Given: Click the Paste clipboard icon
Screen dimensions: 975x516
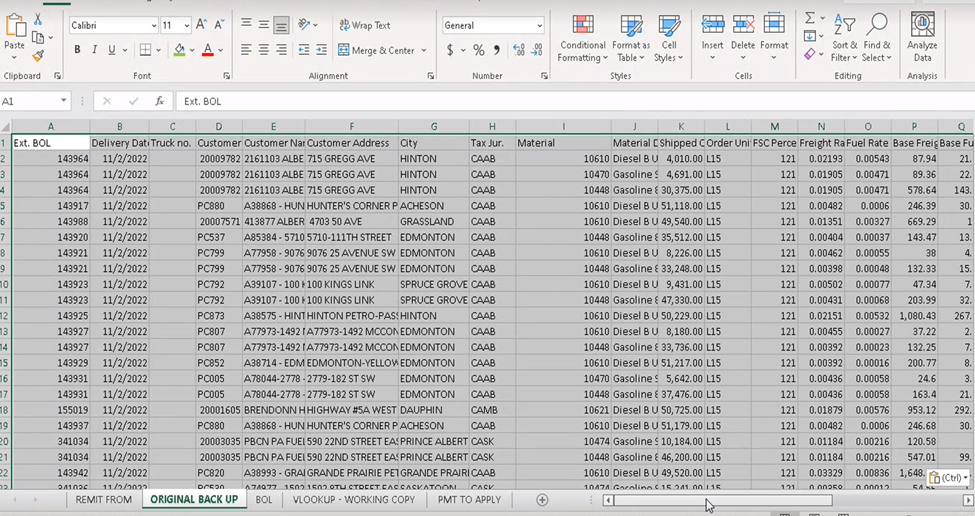Looking at the screenshot, I should coord(15,26).
